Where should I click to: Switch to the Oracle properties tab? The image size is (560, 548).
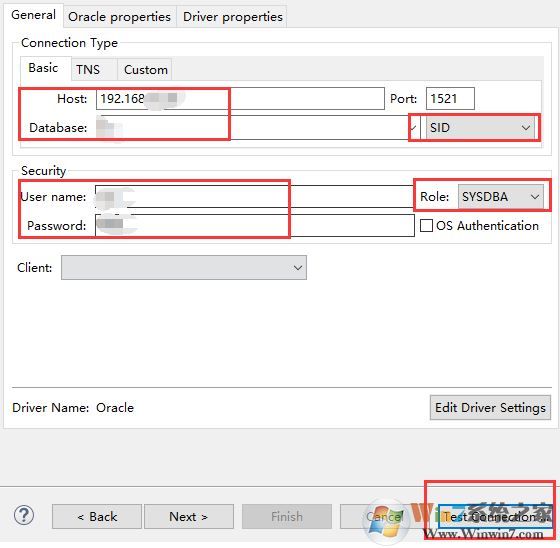click(119, 17)
